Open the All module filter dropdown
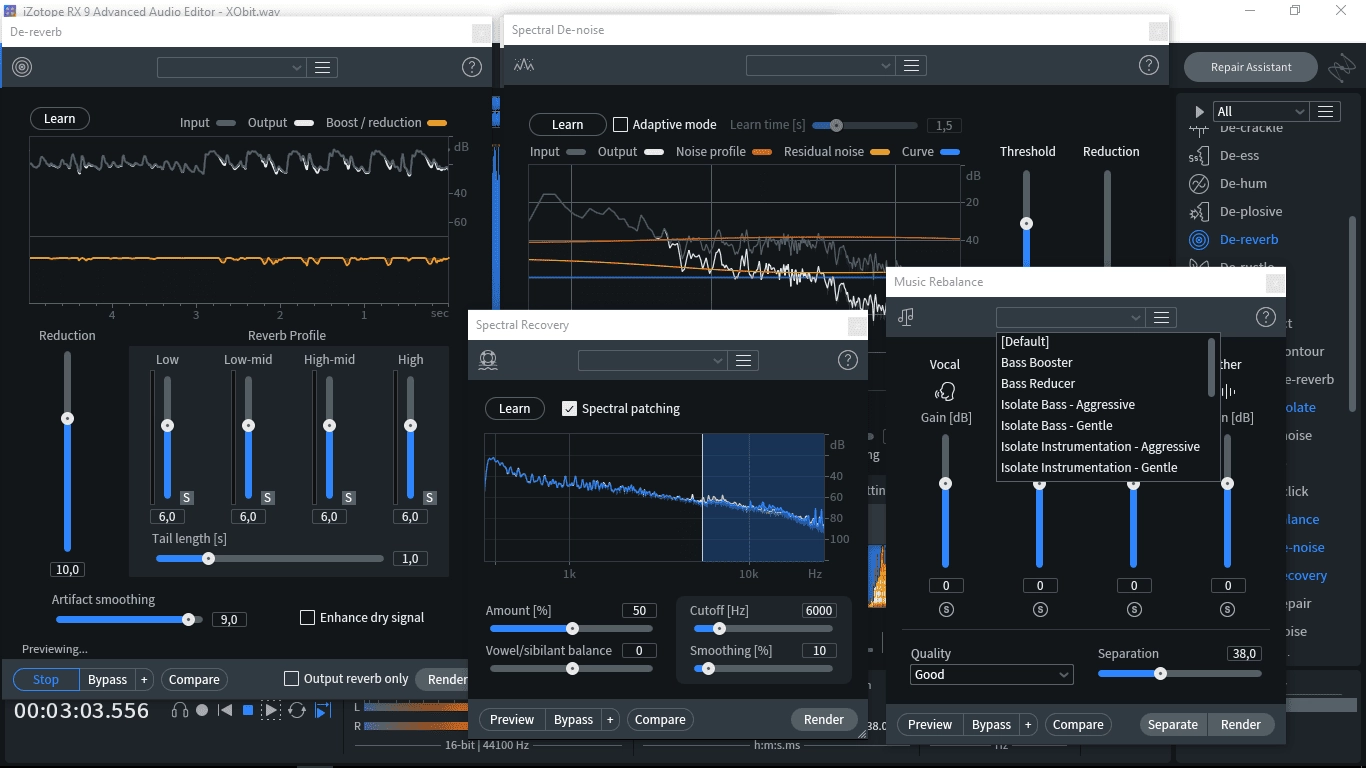 [1260, 111]
